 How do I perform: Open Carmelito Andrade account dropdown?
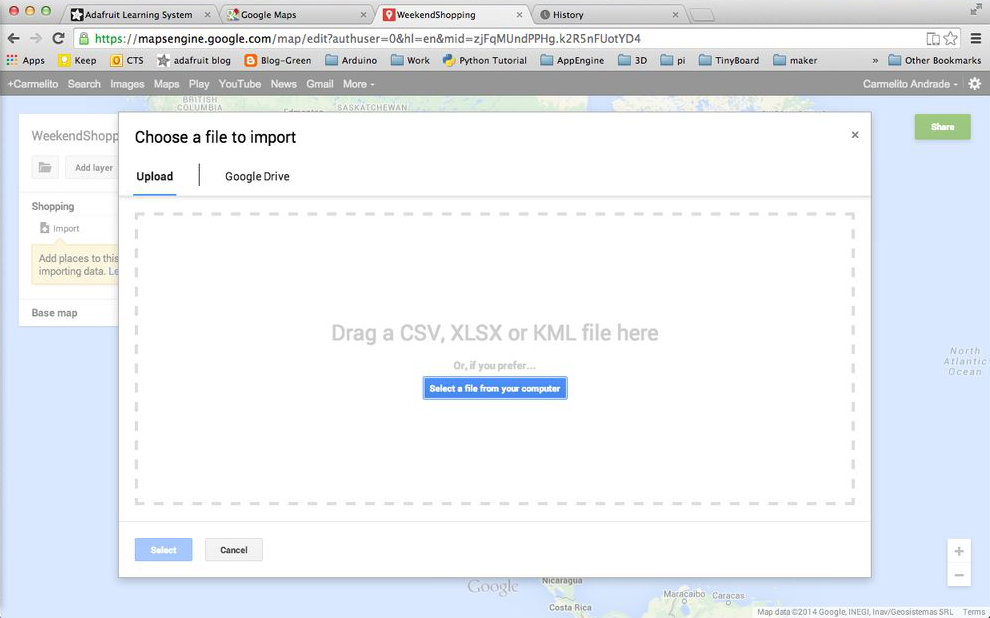[x=910, y=84]
